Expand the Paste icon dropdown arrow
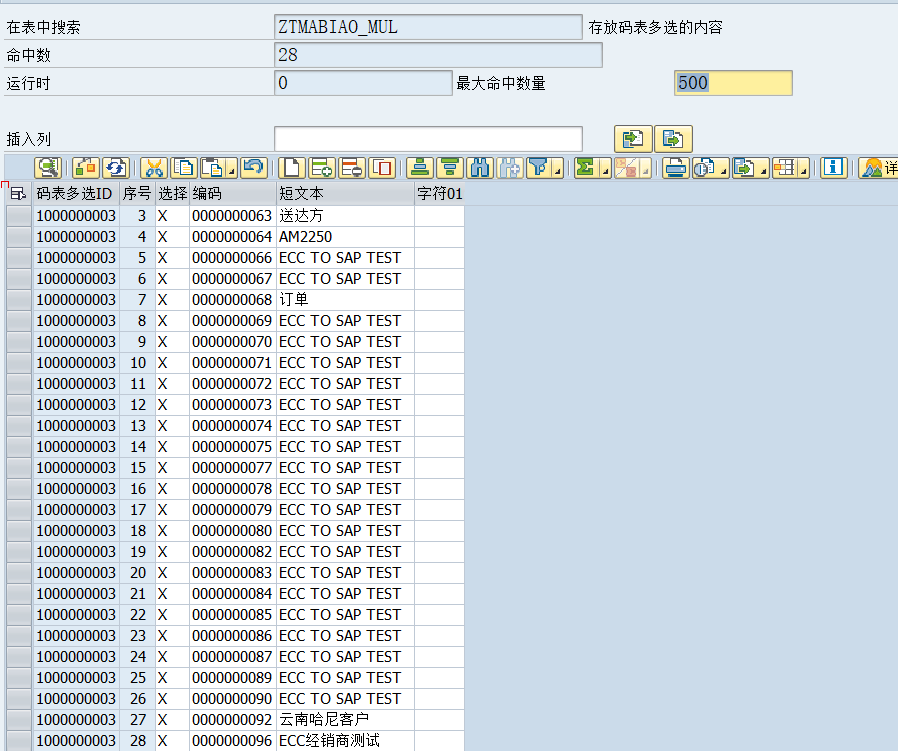This screenshot has width=898, height=751. tap(232, 170)
